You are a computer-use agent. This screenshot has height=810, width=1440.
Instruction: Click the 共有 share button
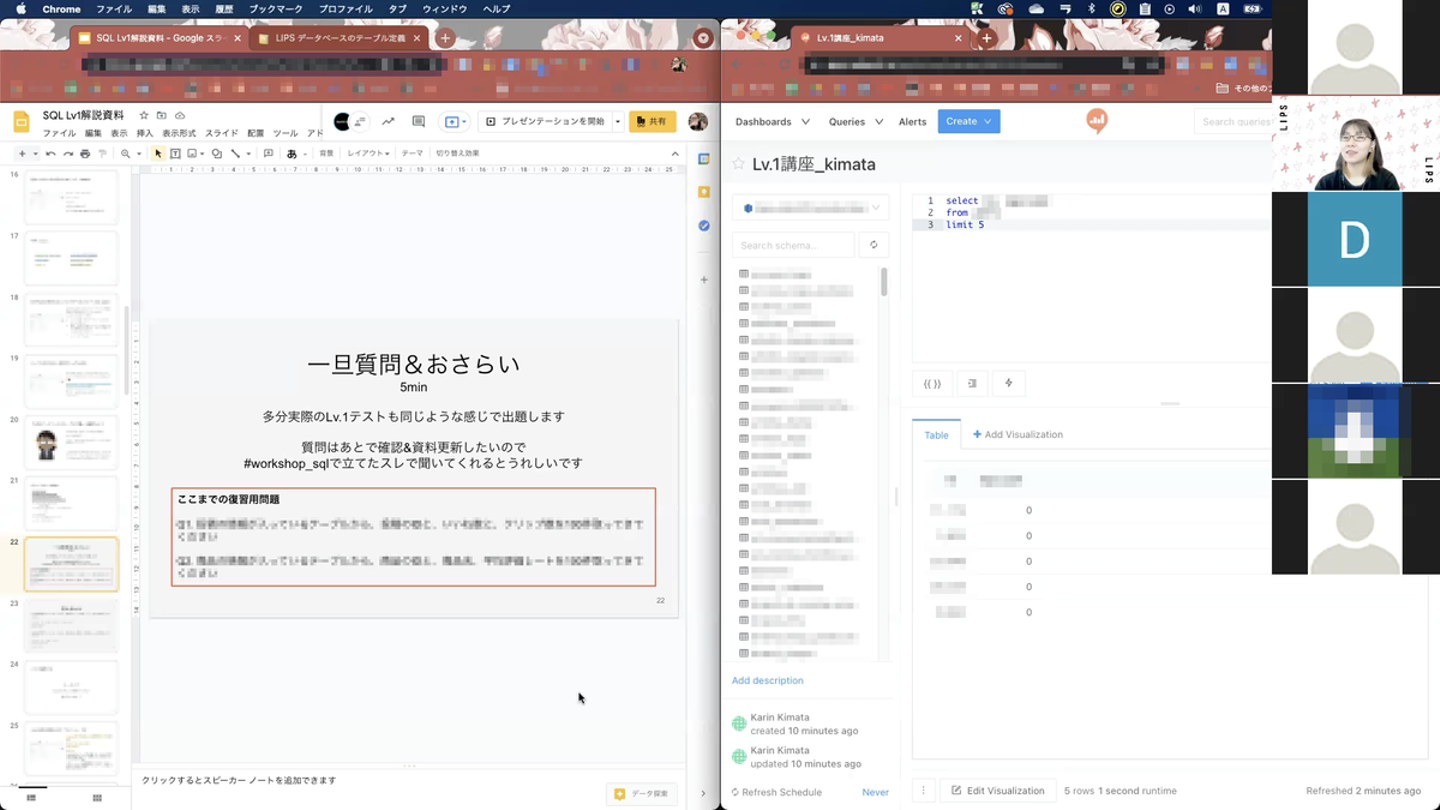pyautogui.click(x=652, y=122)
